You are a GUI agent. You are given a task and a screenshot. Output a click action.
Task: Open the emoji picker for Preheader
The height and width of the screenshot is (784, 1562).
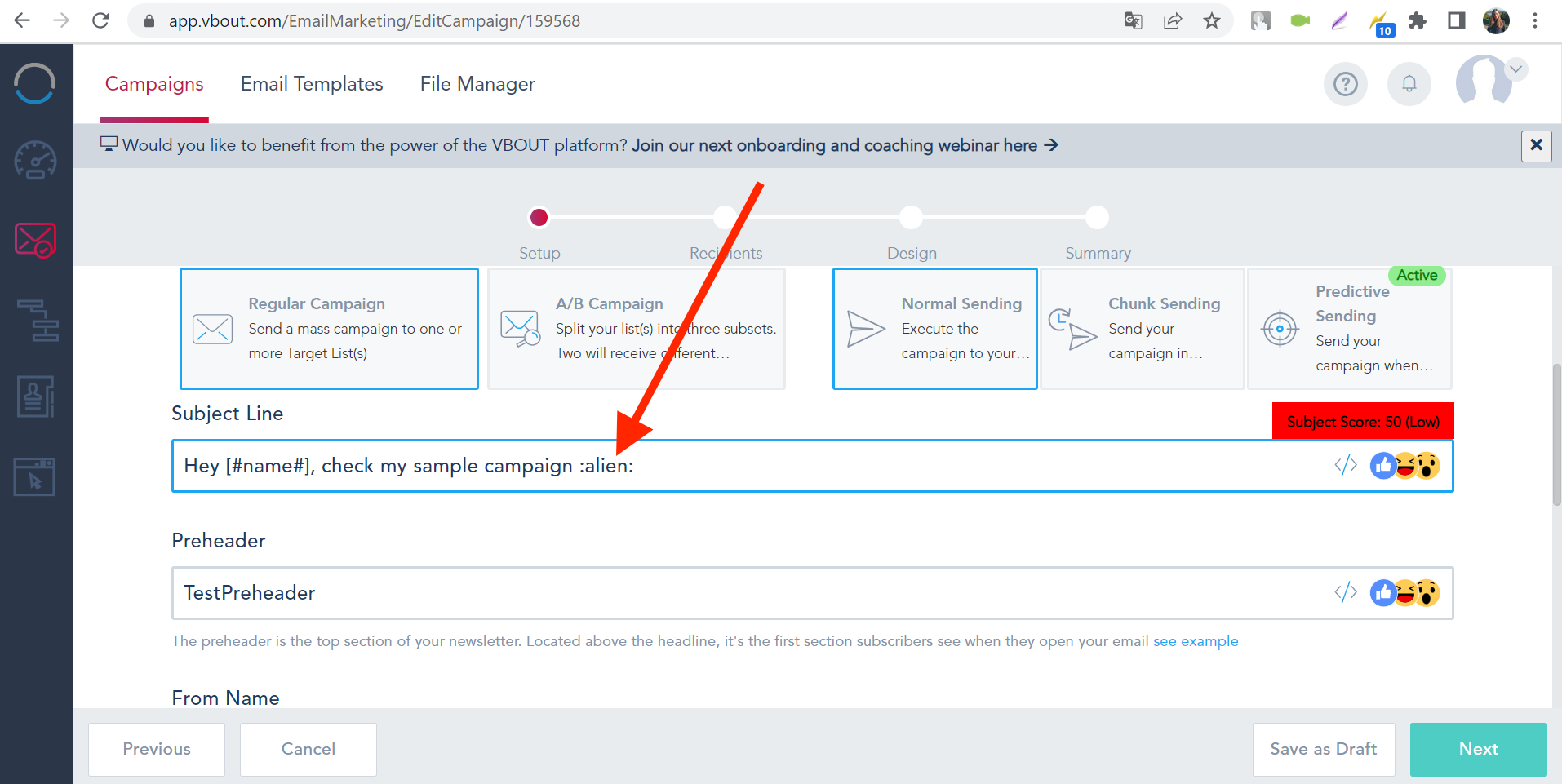1404,593
